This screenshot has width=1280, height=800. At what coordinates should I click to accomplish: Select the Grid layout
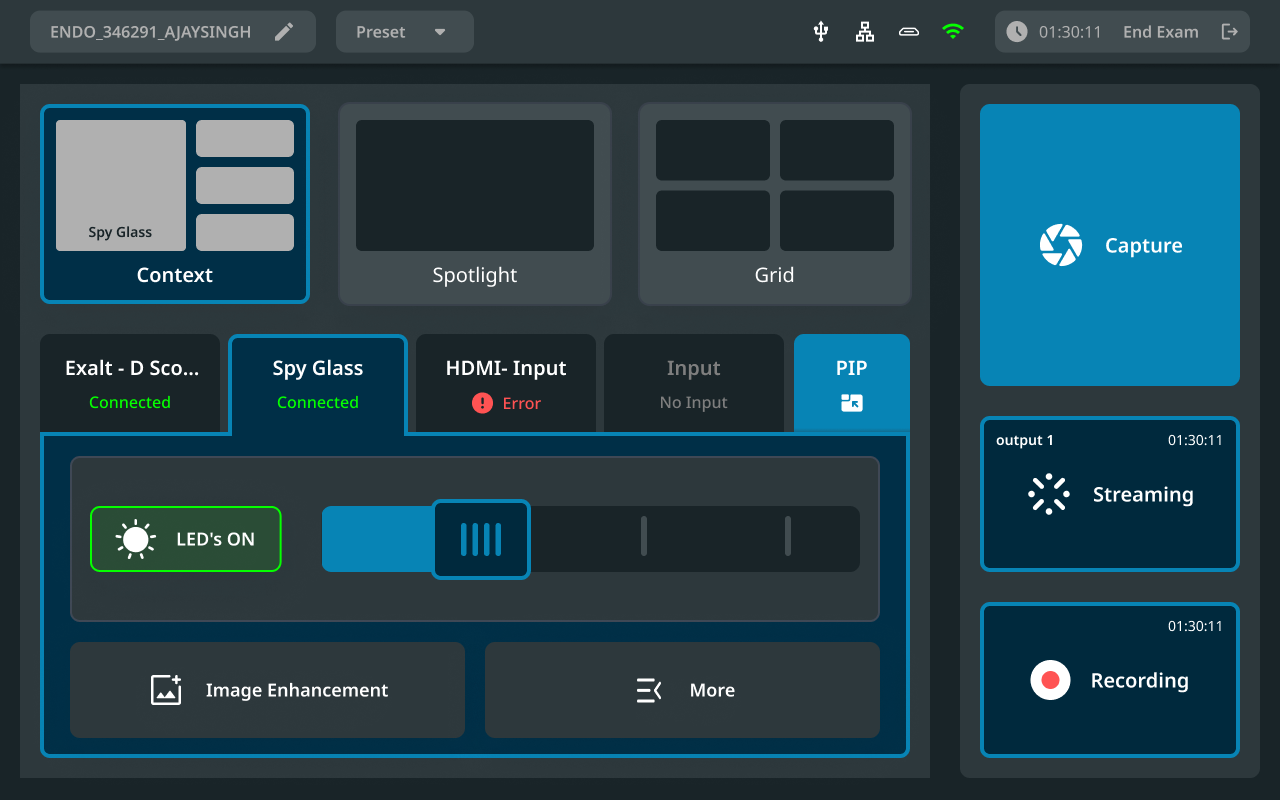(775, 204)
